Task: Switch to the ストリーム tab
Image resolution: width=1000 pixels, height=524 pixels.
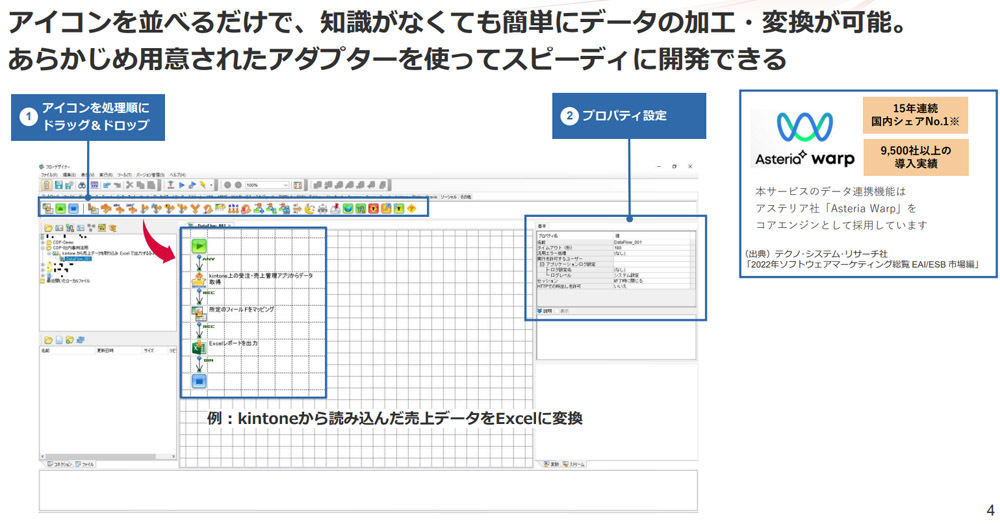Action: pyautogui.click(x=575, y=465)
